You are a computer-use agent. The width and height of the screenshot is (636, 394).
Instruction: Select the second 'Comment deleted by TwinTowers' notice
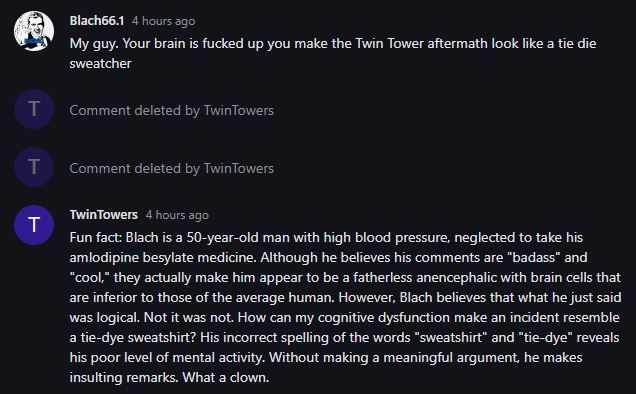172,168
